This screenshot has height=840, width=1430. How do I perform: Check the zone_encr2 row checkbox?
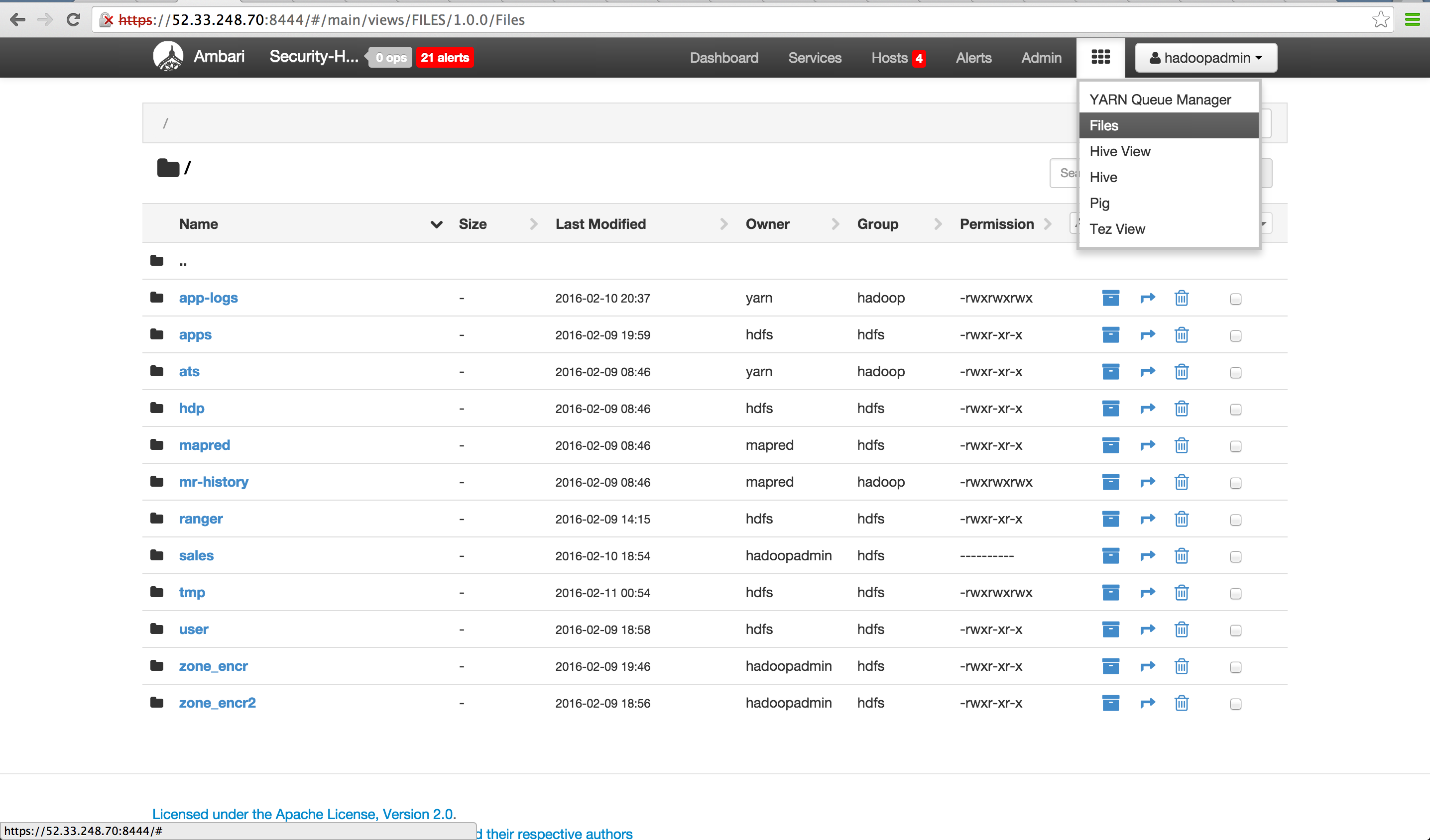(1235, 705)
